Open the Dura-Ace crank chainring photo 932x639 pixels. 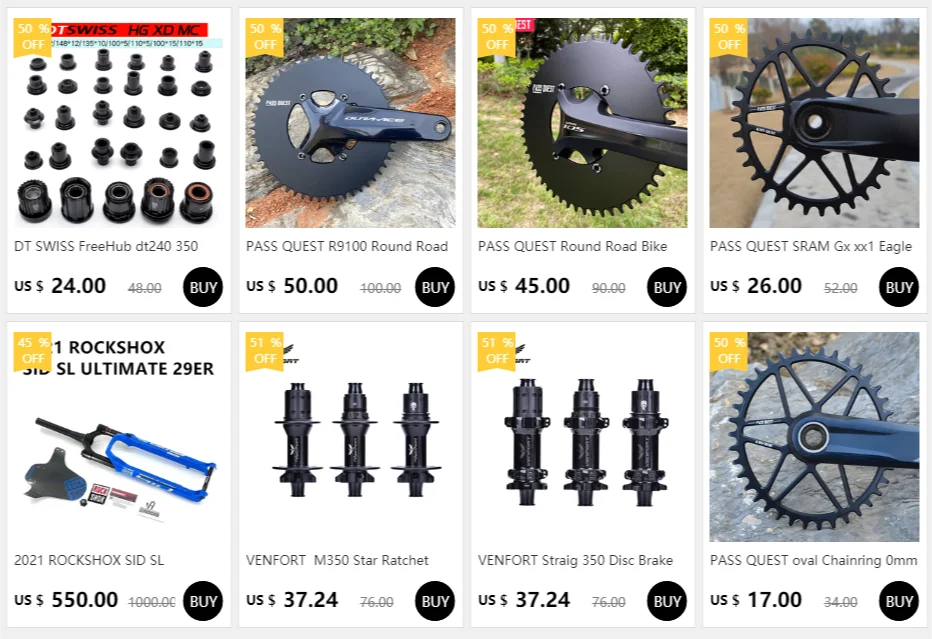point(350,122)
